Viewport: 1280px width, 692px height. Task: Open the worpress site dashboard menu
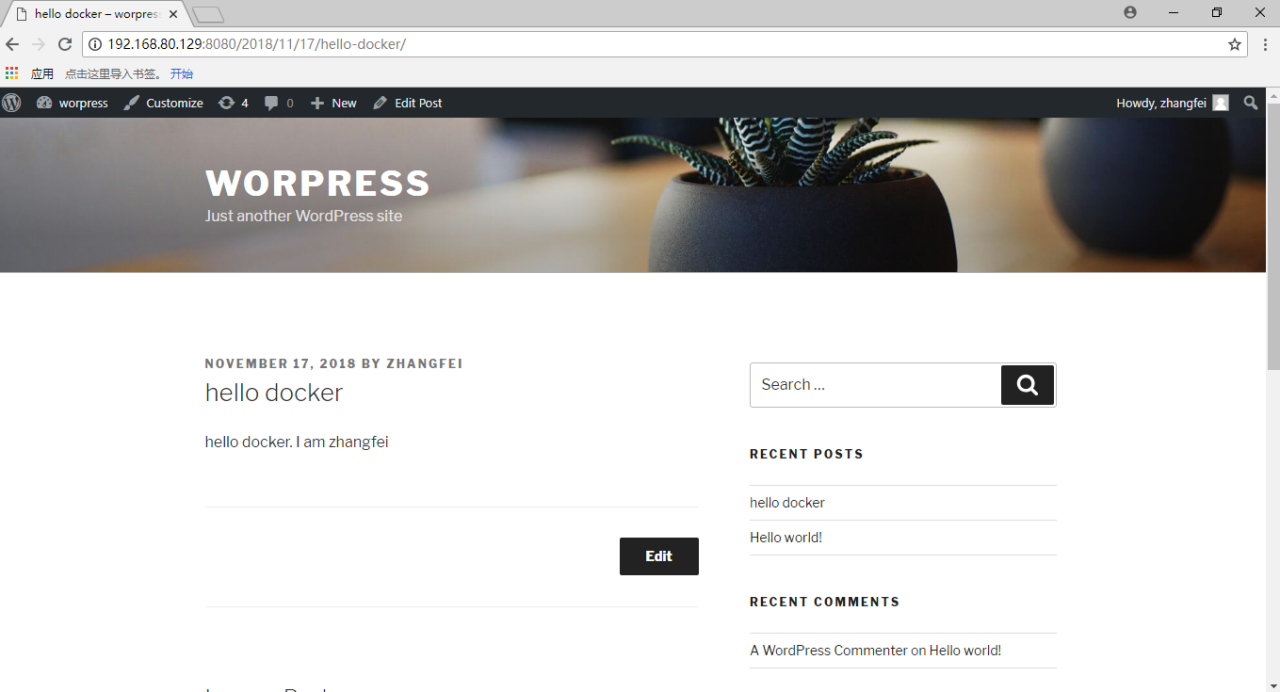tap(72, 103)
